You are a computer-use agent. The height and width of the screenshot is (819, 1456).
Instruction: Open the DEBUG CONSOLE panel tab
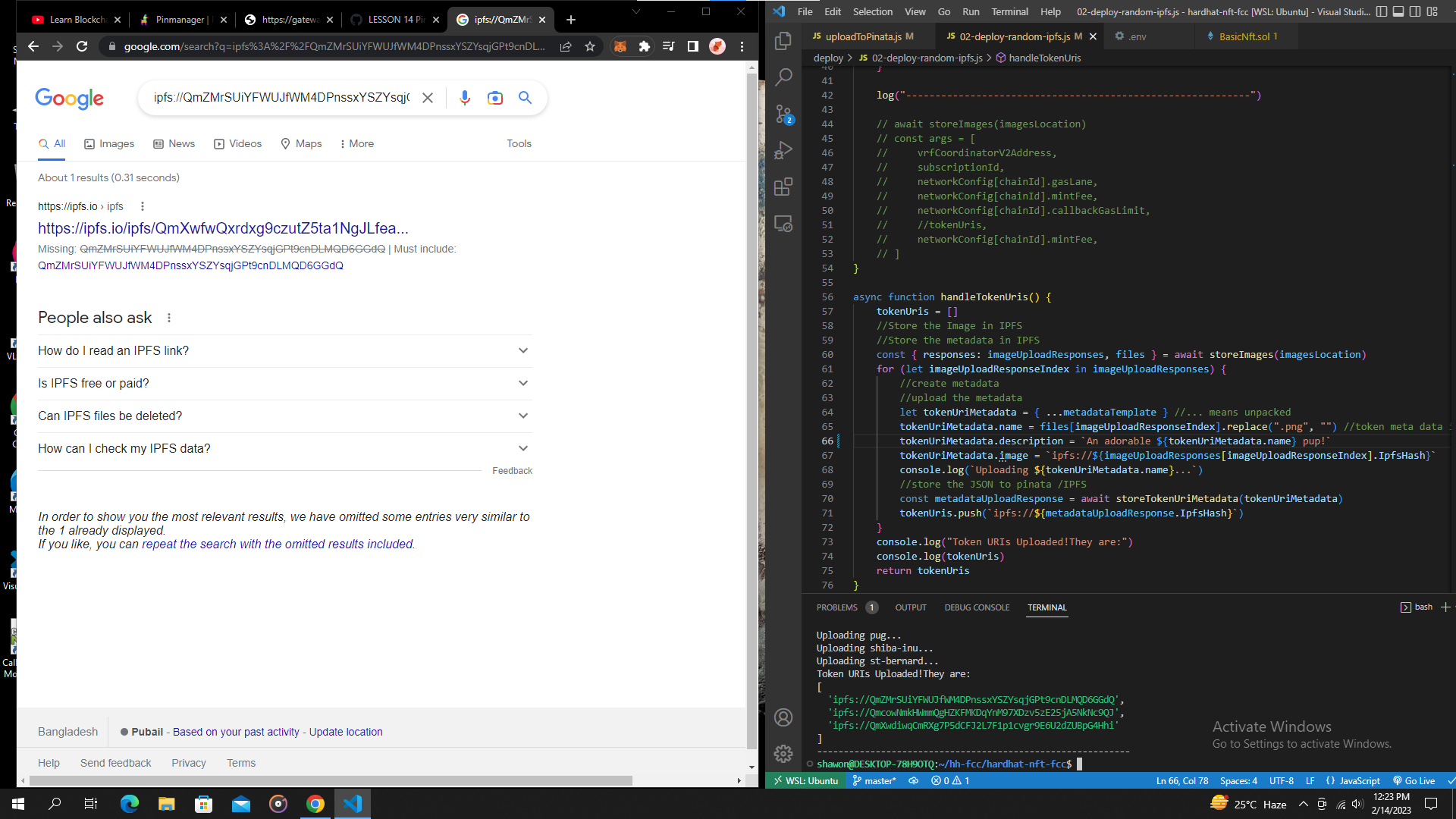click(x=977, y=607)
